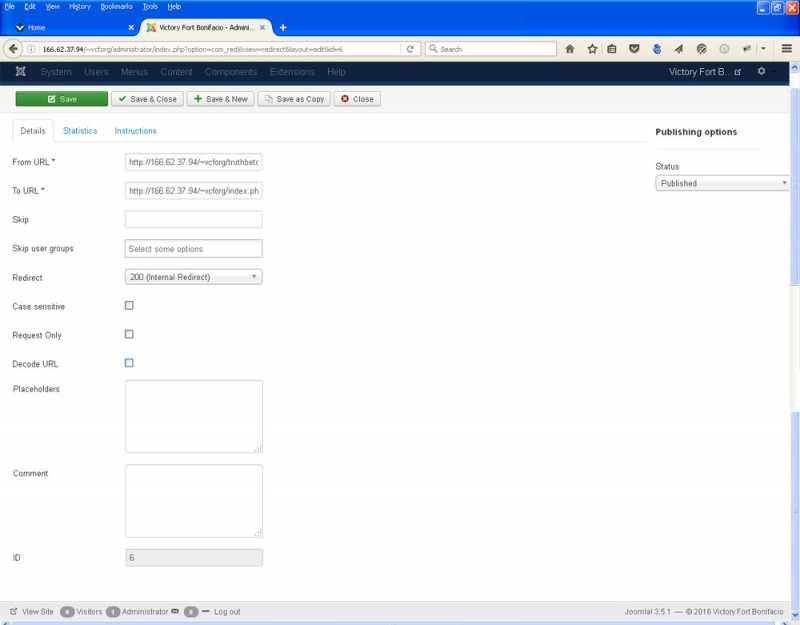Show bookmarks list icon in toolbar
The height and width of the screenshot is (625, 800).
point(612,49)
